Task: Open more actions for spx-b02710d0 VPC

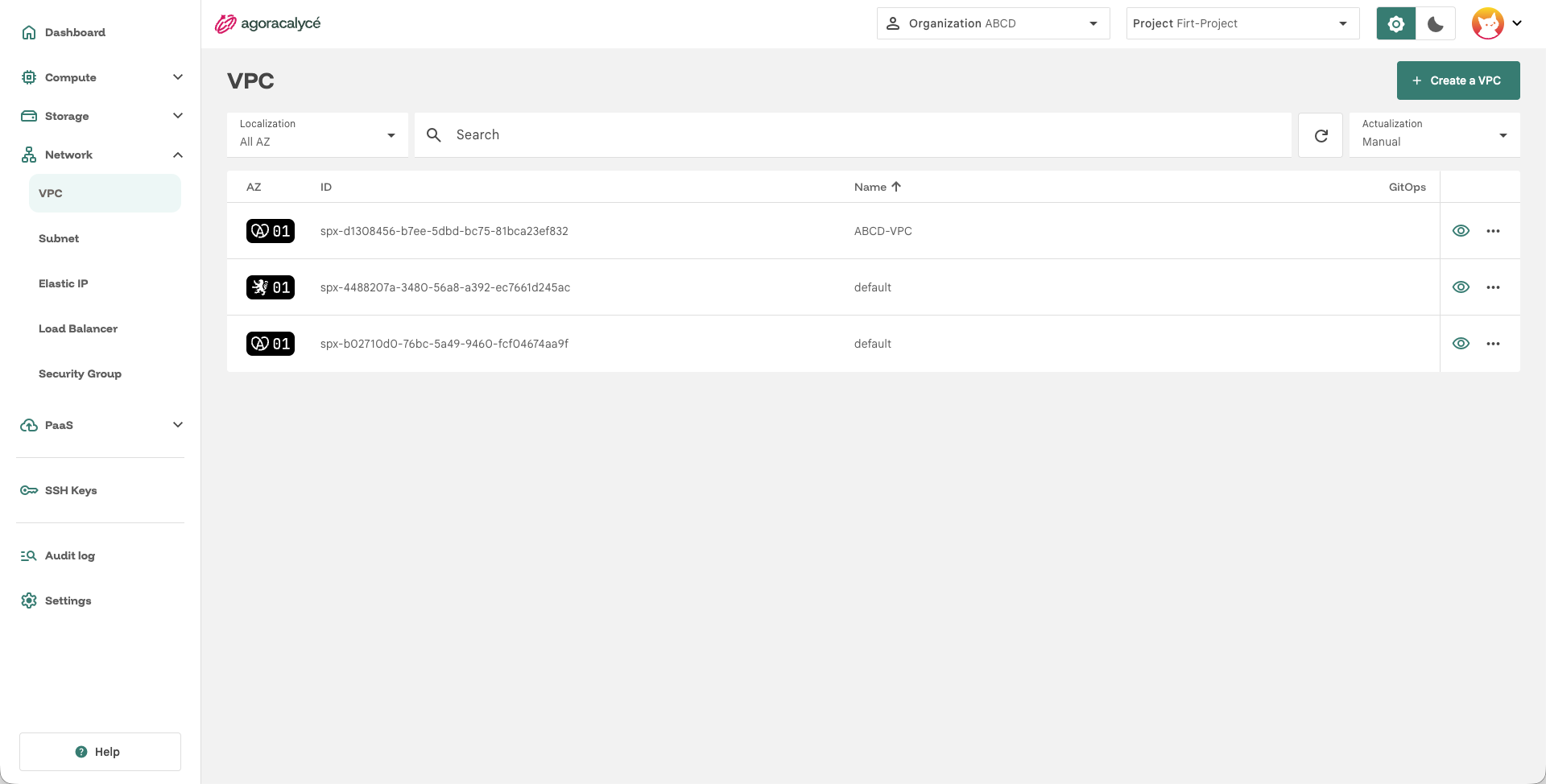Action: 1493,344
